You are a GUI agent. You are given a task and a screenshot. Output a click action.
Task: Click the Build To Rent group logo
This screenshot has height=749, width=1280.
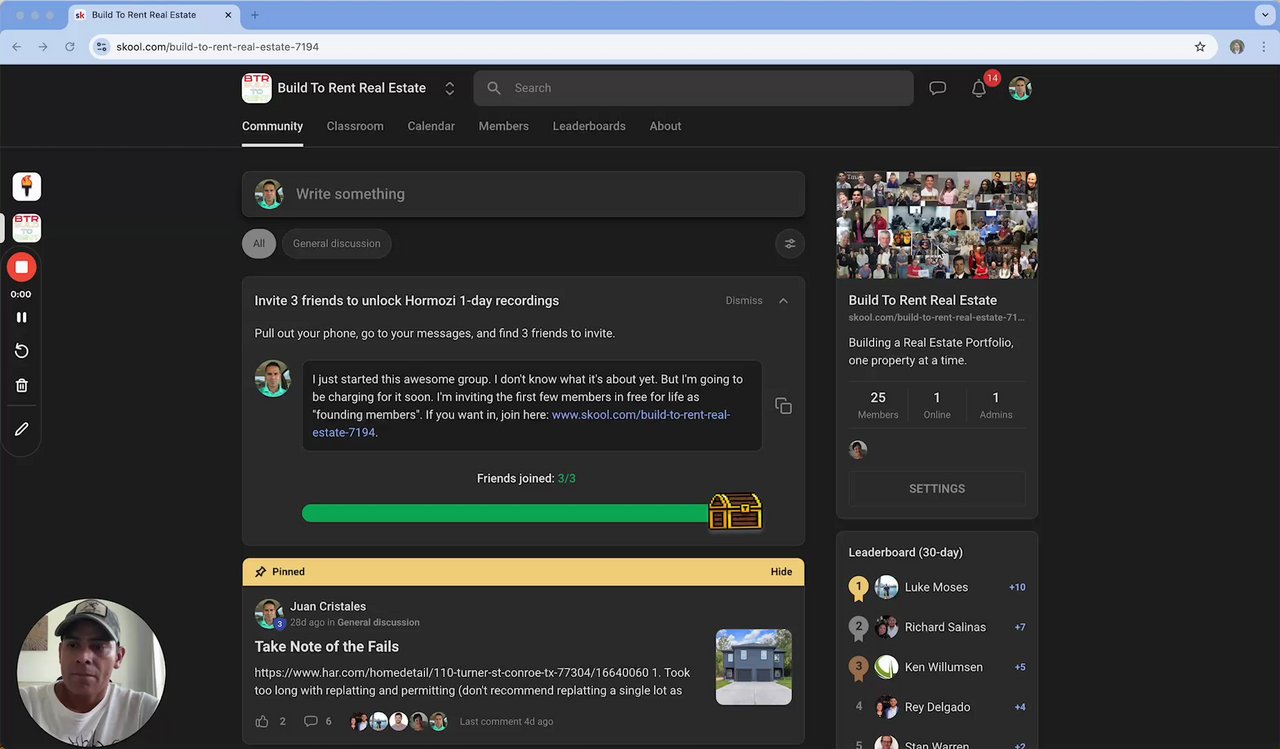[x=256, y=88]
